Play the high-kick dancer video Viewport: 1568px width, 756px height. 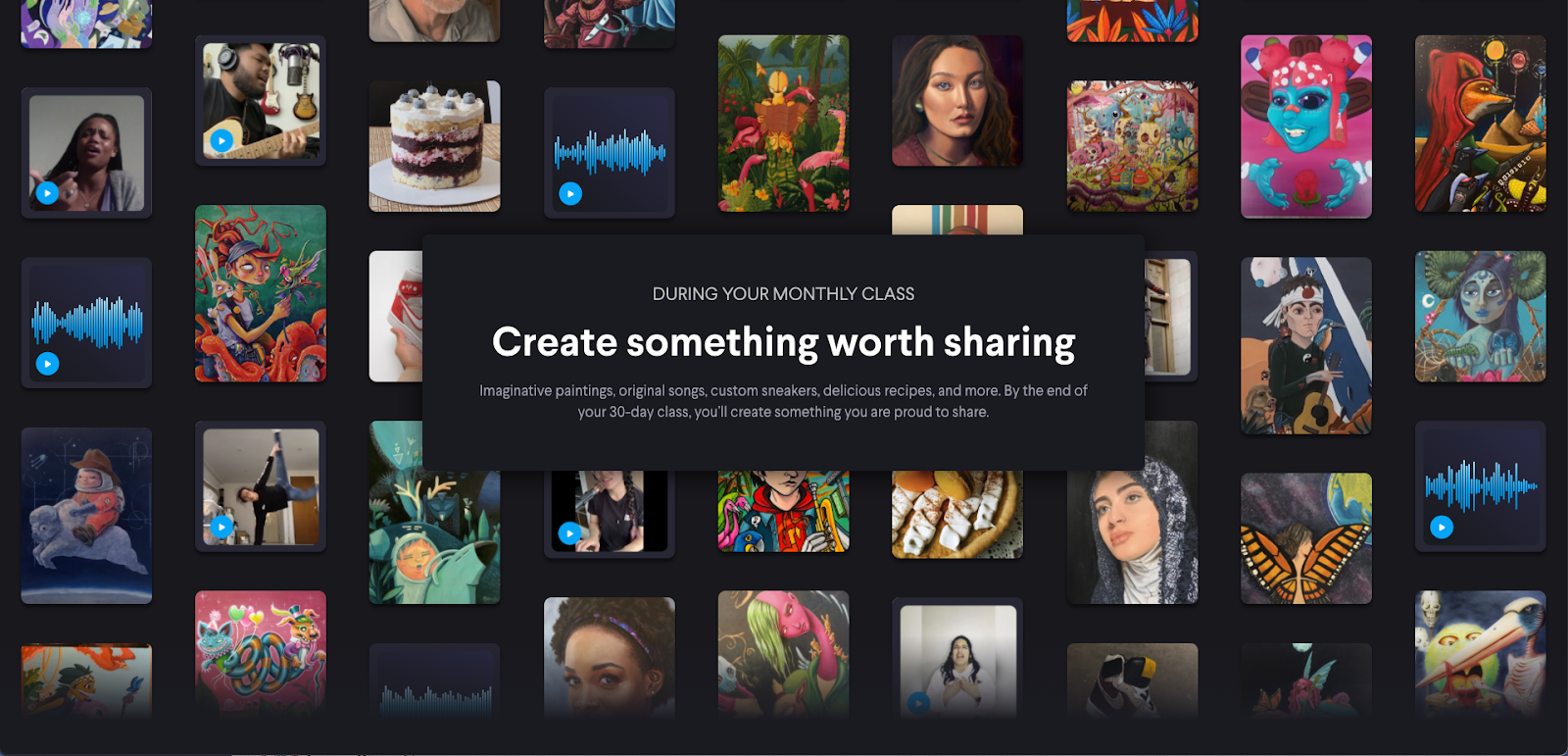[x=221, y=528]
